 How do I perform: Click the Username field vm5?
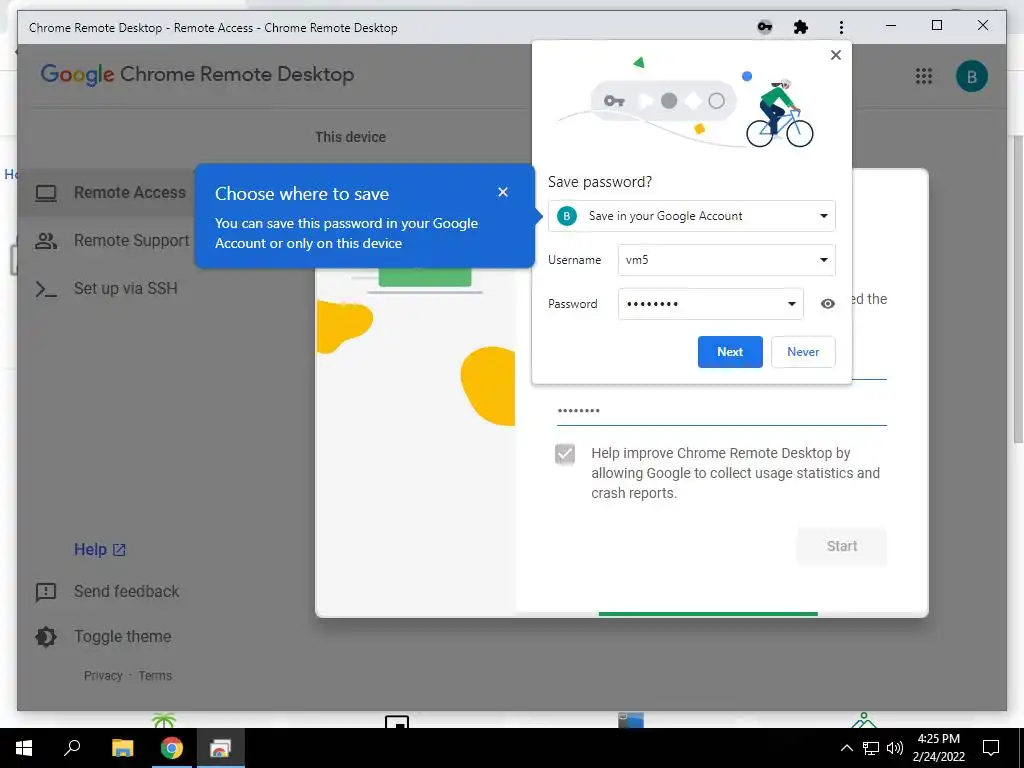tap(726, 260)
